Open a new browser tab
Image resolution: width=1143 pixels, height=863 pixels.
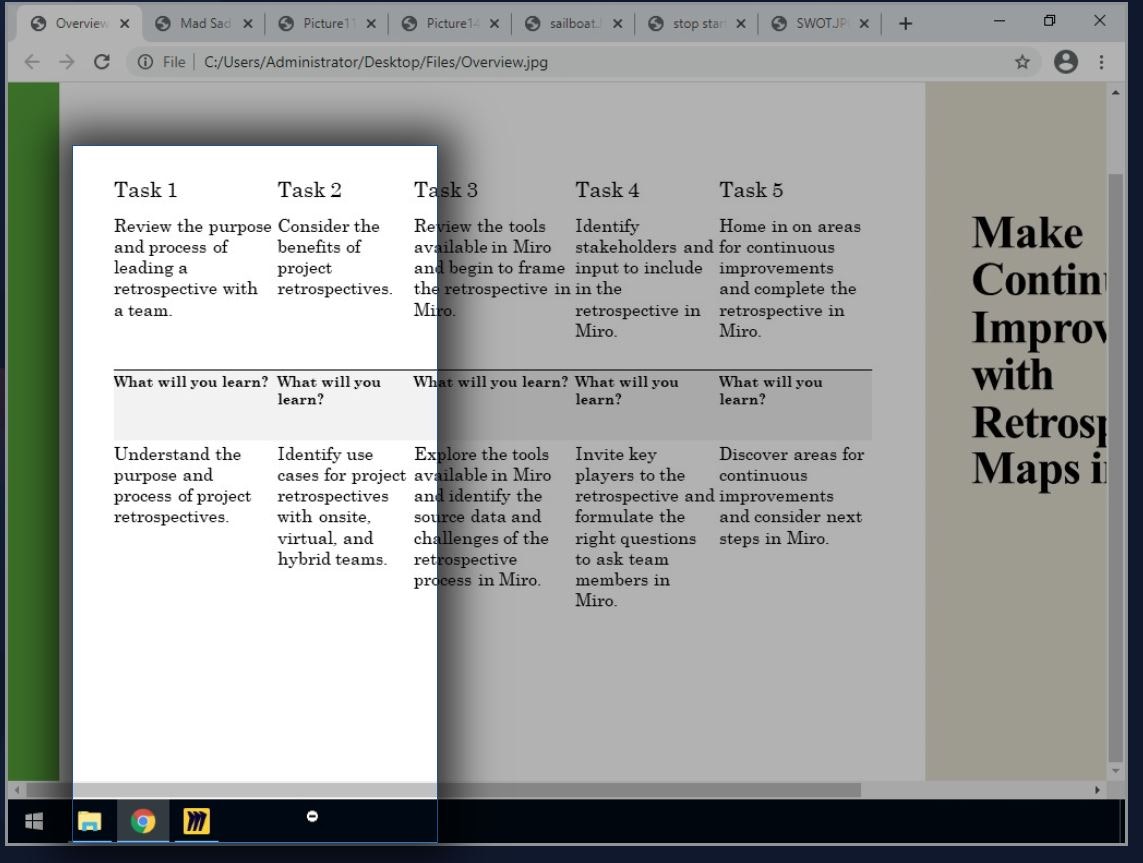pyautogui.click(x=905, y=23)
